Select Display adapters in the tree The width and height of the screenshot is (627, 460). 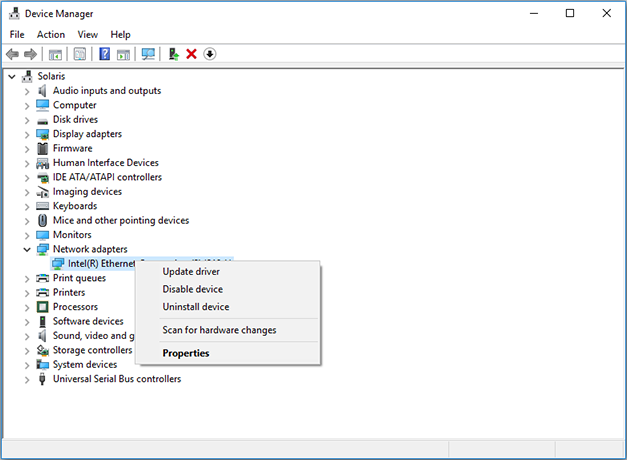pos(87,134)
